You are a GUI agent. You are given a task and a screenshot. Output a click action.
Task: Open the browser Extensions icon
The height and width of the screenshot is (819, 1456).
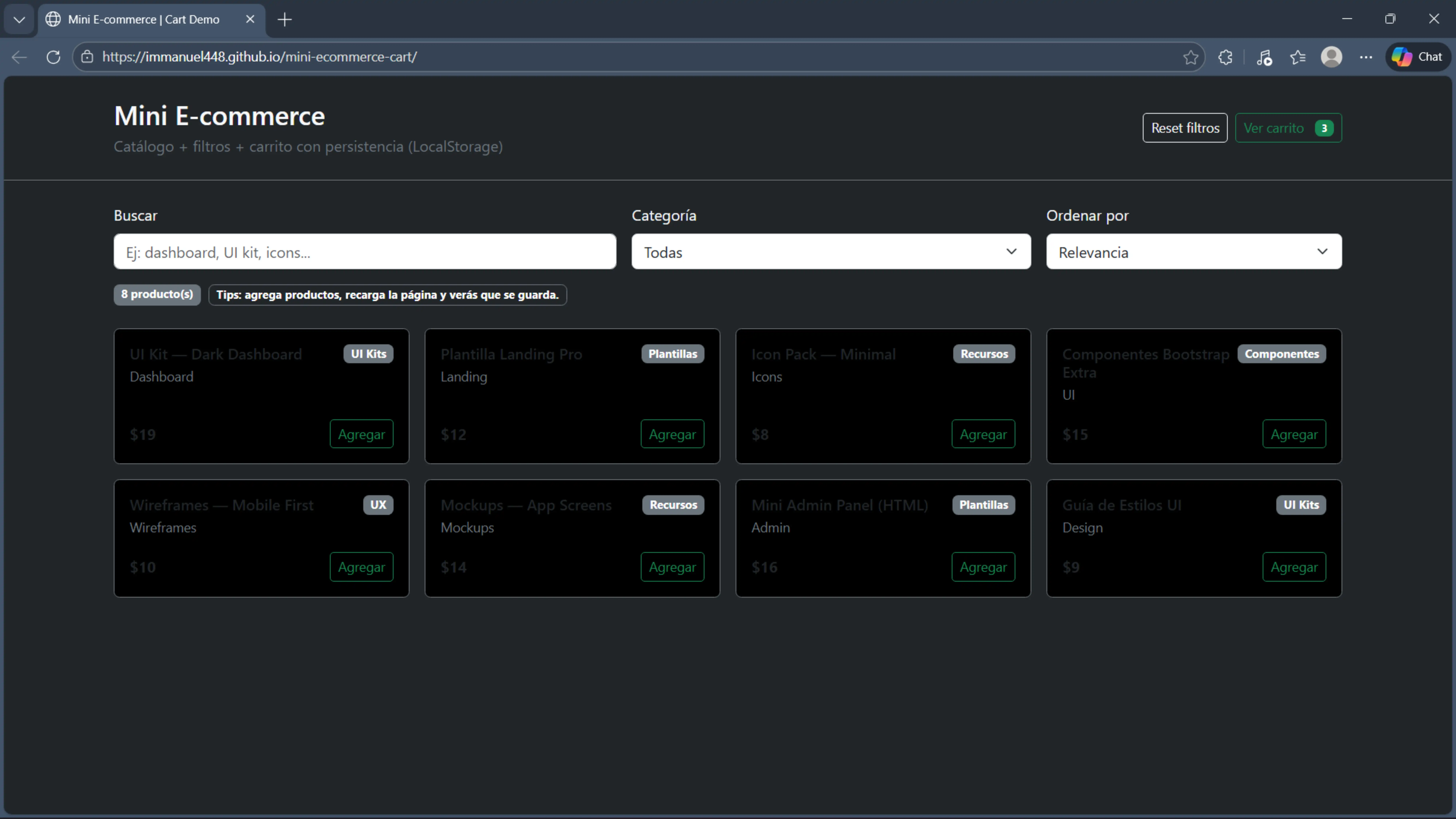[x=1225, y=57]
